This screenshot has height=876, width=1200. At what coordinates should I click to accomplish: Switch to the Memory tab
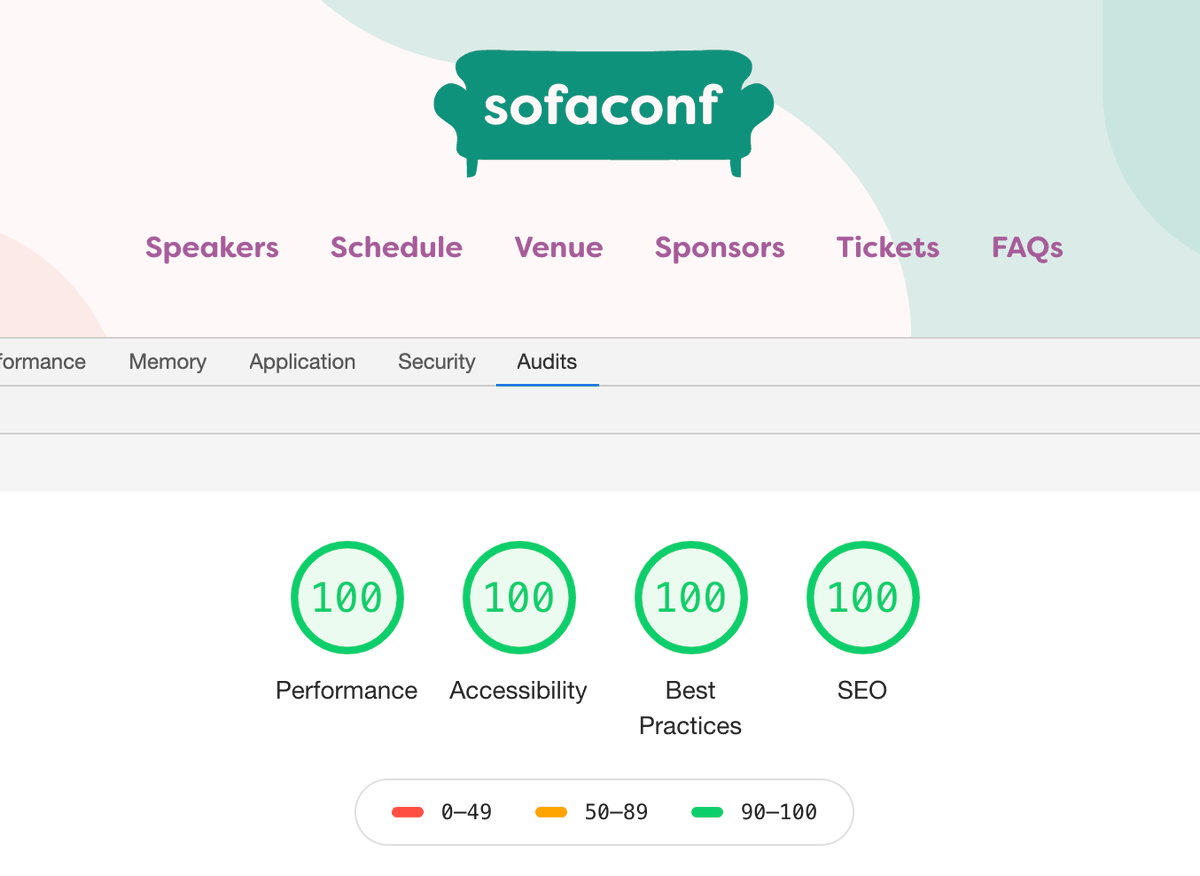167,362
